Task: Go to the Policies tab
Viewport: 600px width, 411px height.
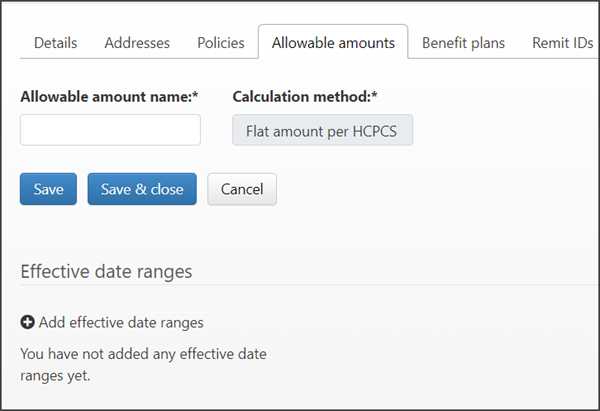Action: [220, 43]
